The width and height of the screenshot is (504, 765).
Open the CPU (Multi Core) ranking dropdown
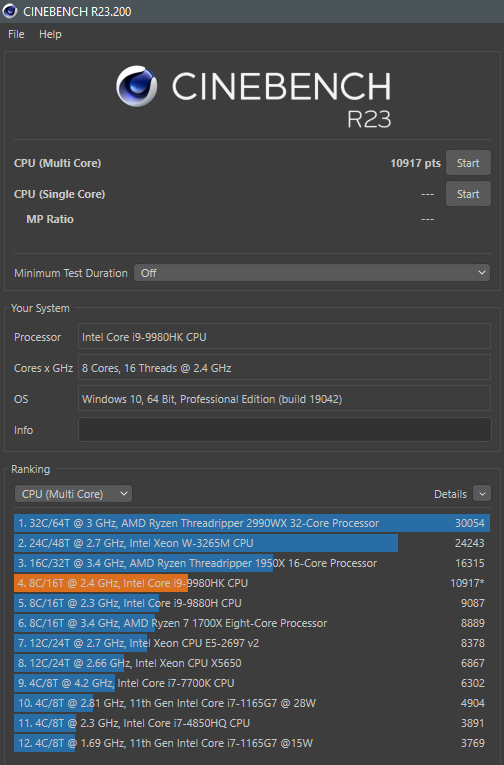pyautogui.click(x=73, y=494)
